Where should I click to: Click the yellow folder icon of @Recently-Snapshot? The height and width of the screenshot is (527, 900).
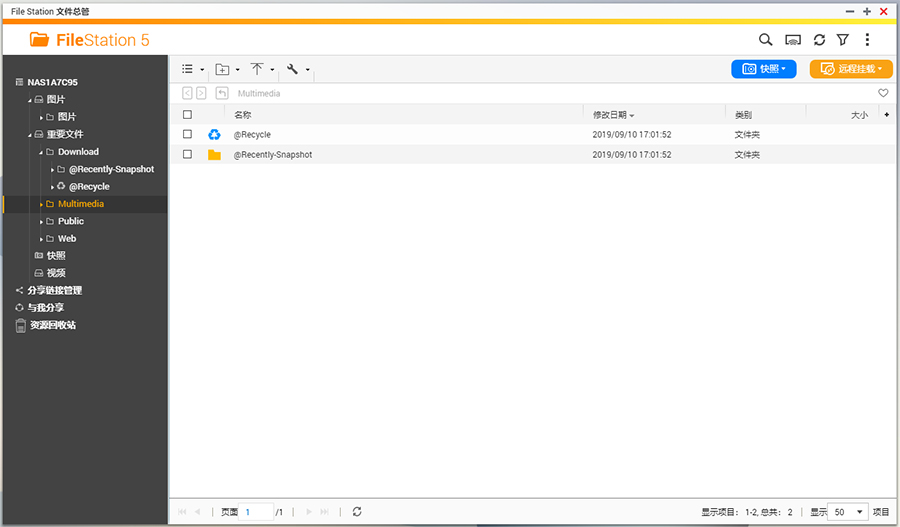coord(214,154)
